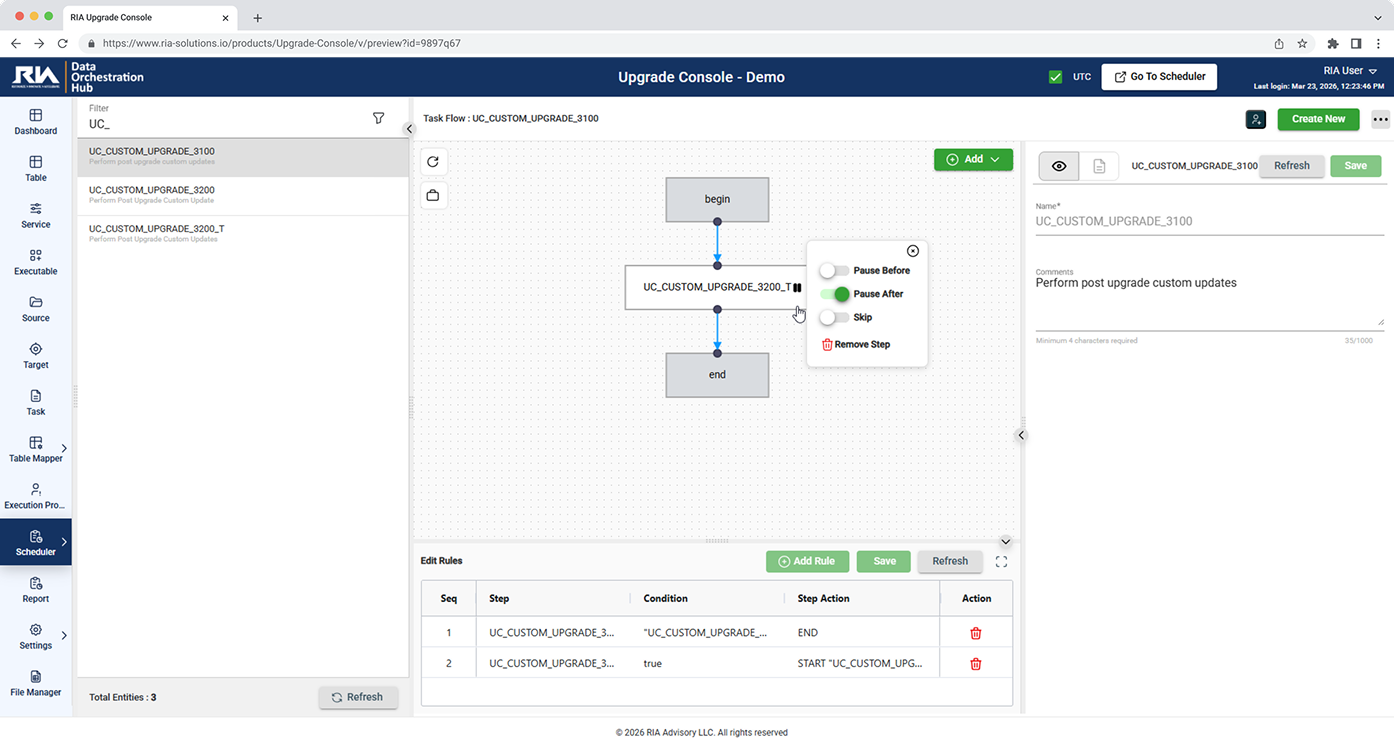This screenshot has width=1394, height=748.
Task: Open Execution Profile in the sidebar
Action: (36, 497)
